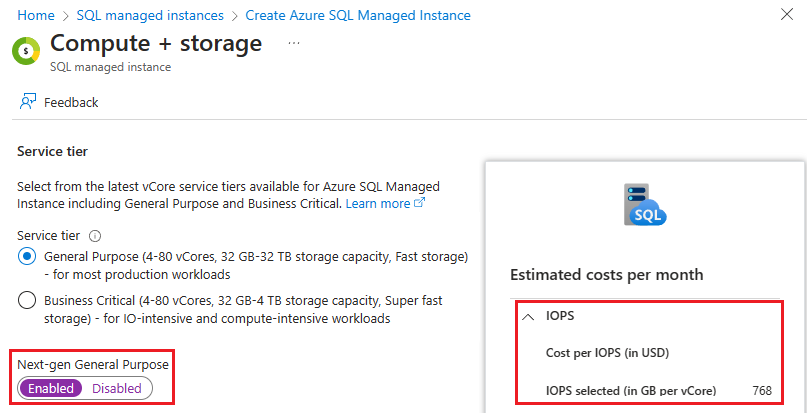Open the ellipsis more options menu
807x413 pixels.
tap(294, 44)
